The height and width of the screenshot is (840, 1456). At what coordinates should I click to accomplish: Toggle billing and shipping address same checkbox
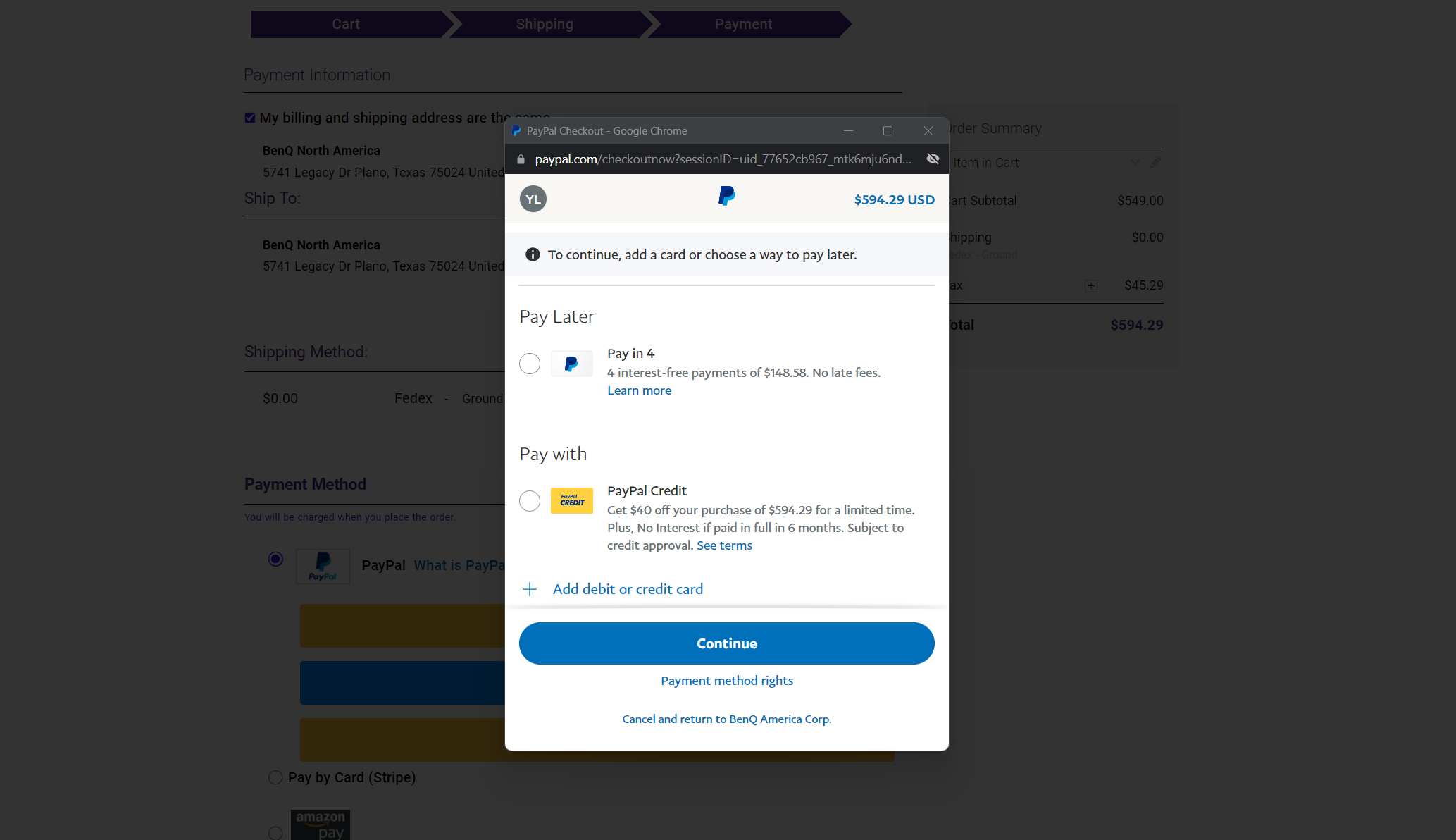click(250, 118)
